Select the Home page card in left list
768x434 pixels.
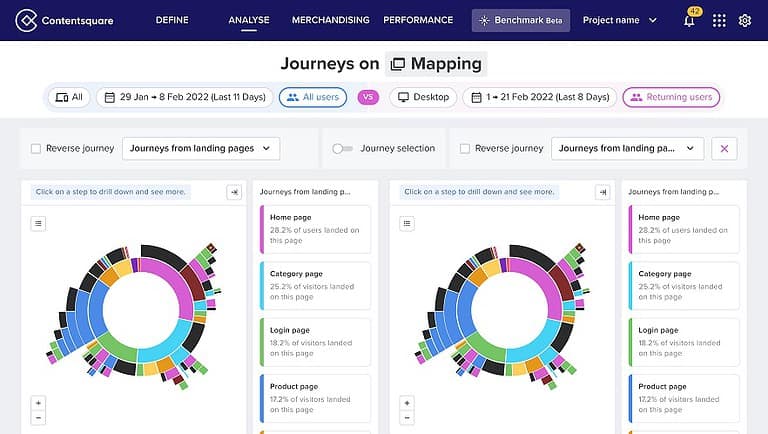coord(315,229)
